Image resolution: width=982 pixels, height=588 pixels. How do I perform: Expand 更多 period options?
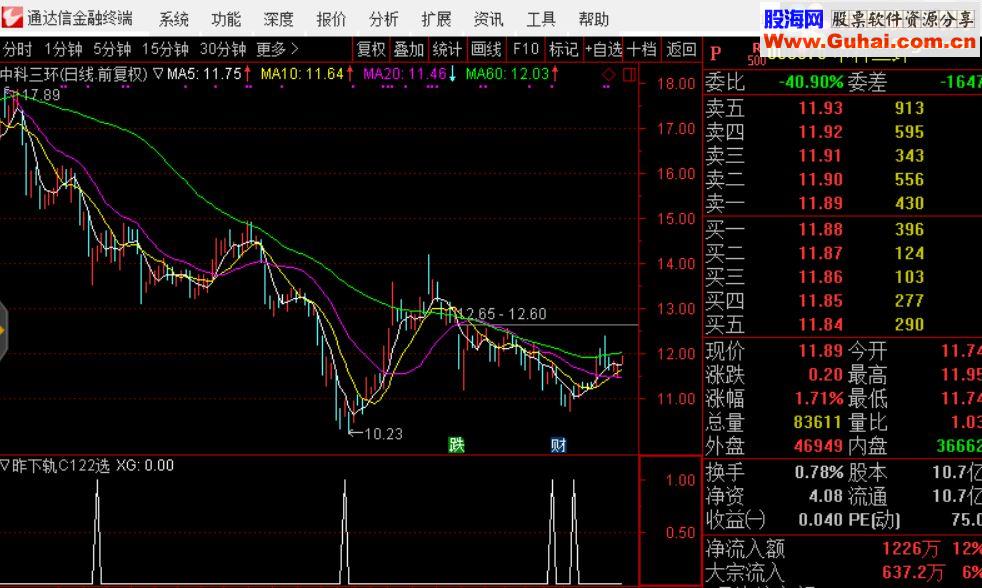click(277, 49)
